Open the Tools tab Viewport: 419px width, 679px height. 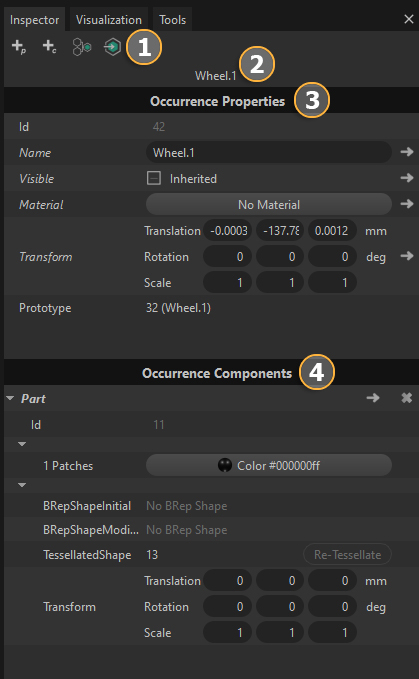(172, 20)
